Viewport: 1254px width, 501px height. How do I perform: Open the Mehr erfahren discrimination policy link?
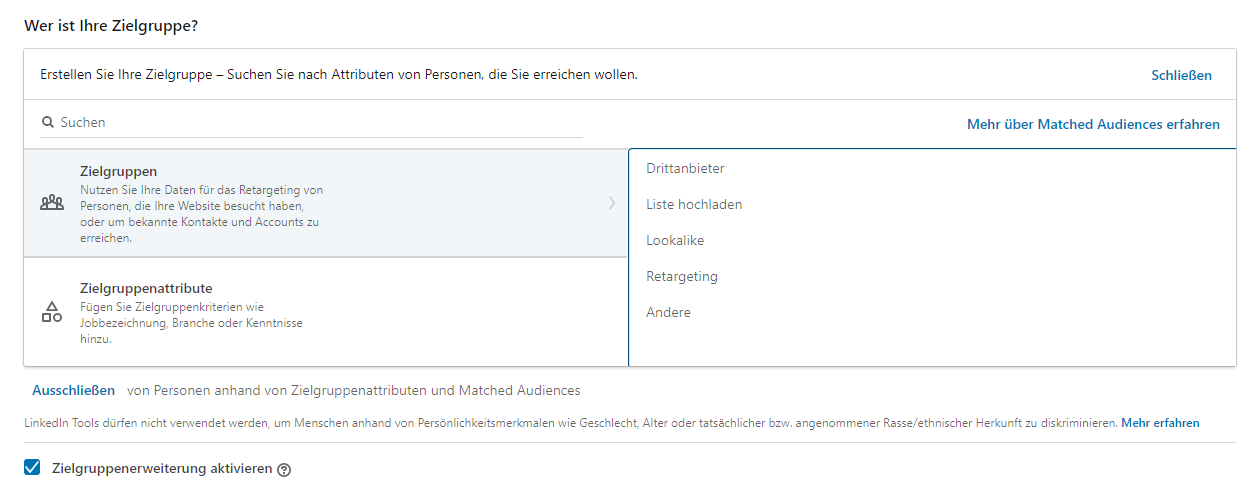[1160, 423]
